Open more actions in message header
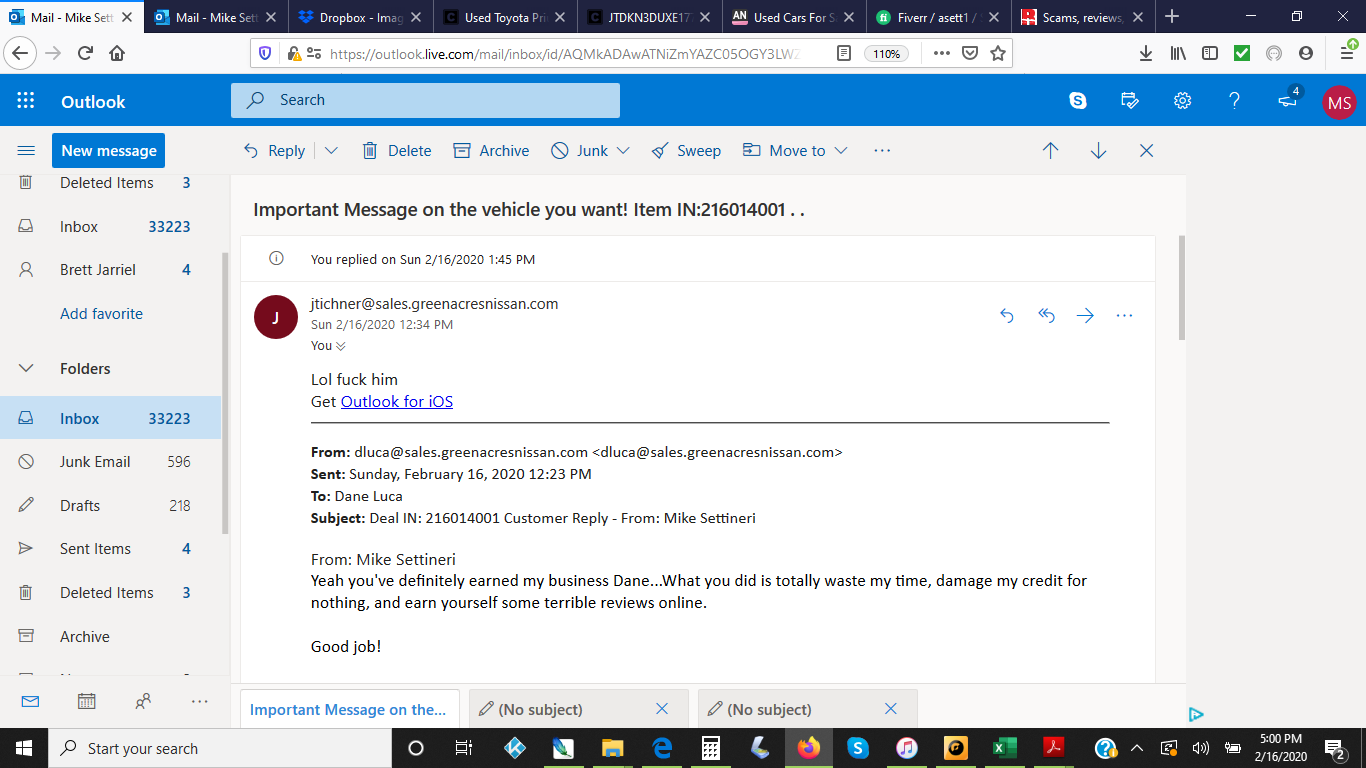 tap(1124, 316)
